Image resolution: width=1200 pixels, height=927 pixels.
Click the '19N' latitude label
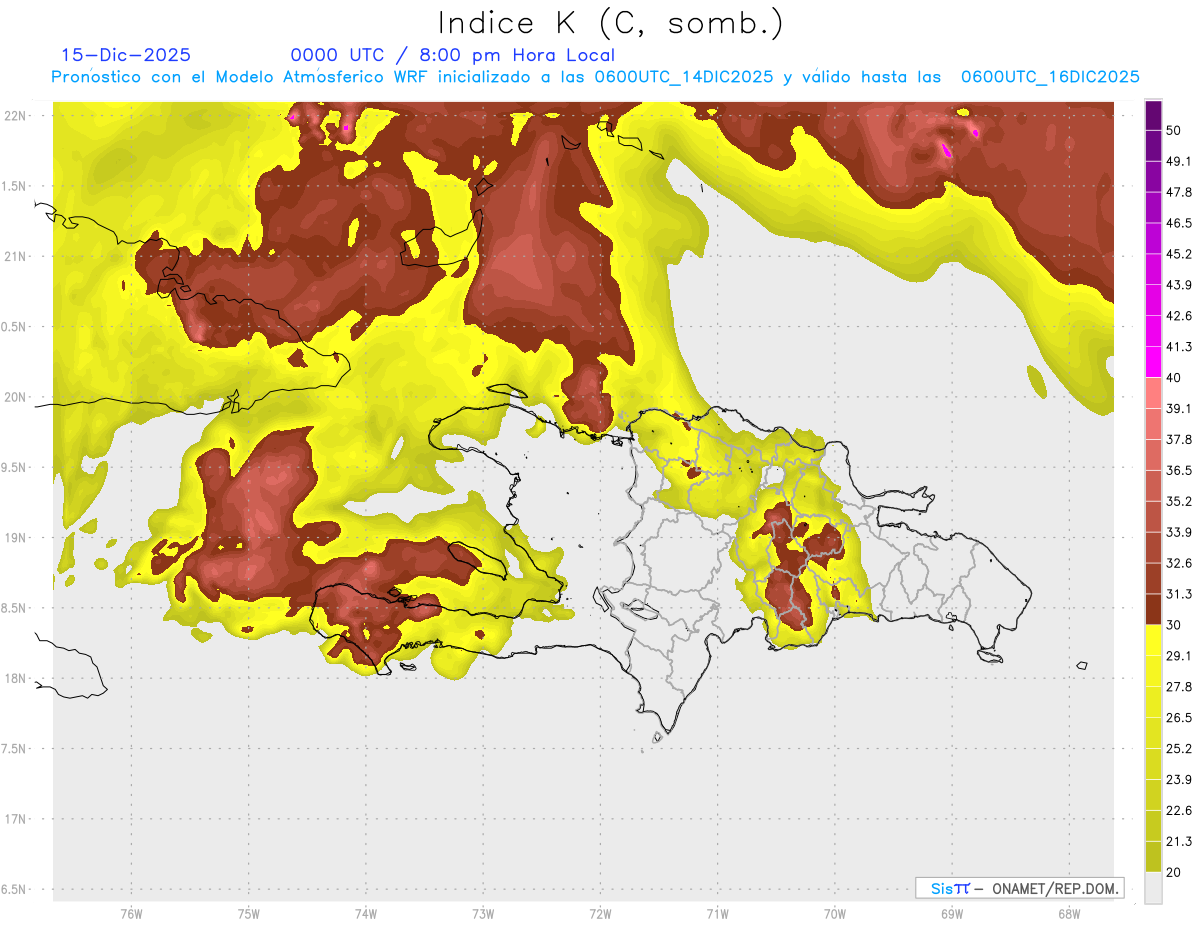15,538
